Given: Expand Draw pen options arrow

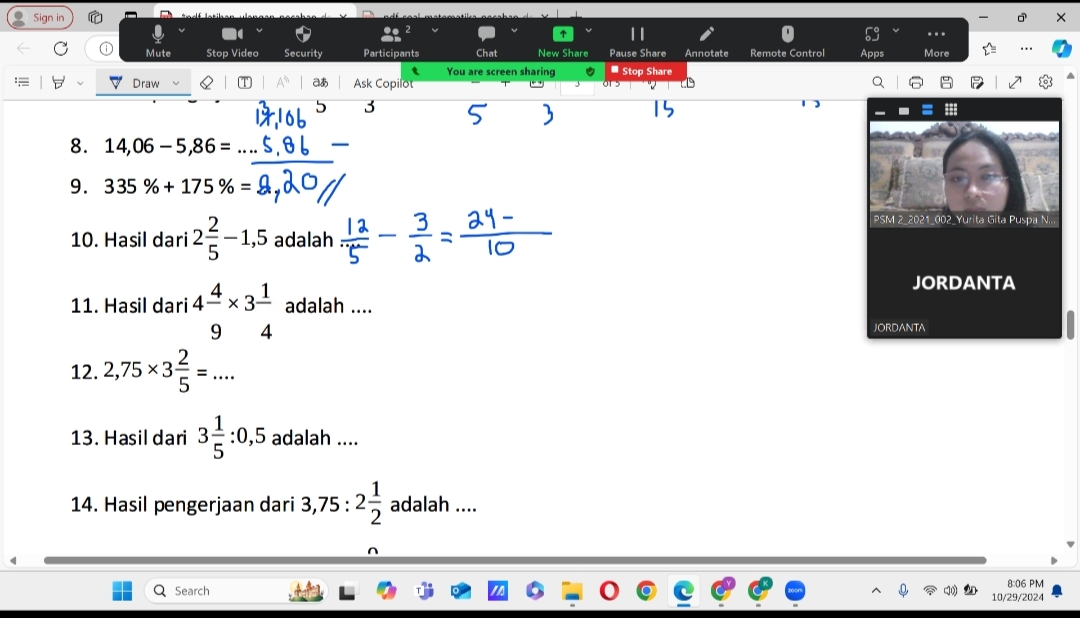Looking at the screenshot, I should tap(176, 83).
